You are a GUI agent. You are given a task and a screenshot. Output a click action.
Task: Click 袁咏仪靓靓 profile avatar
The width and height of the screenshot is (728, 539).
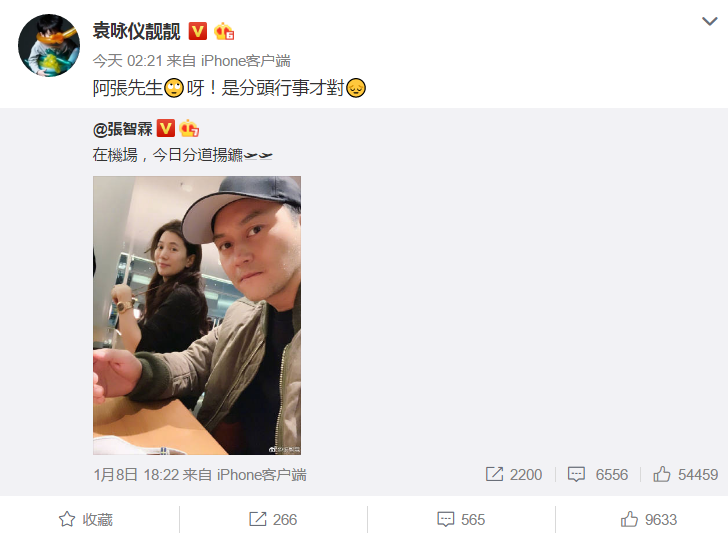[x=49, y=45]
